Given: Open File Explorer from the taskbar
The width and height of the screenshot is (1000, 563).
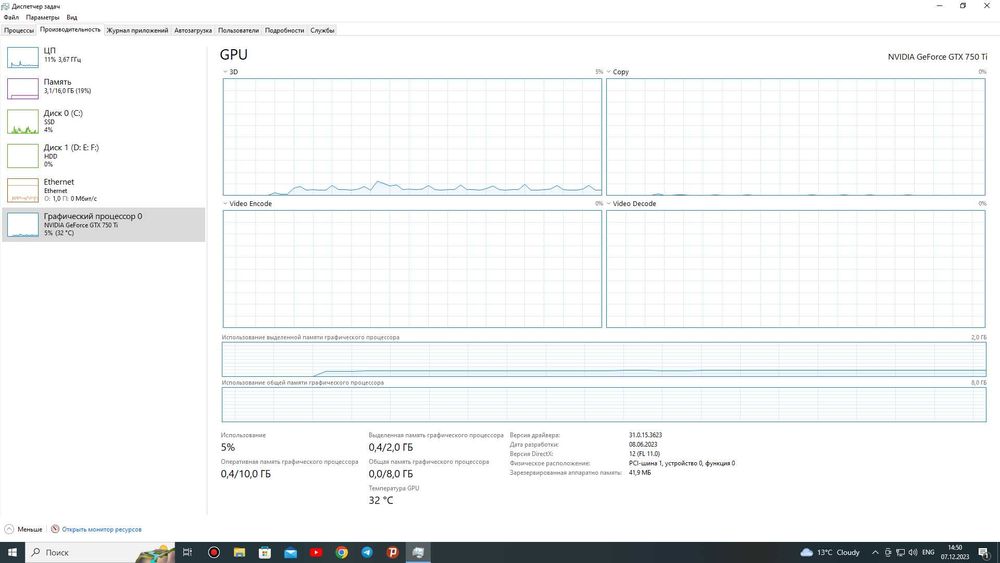Looking at the screenshot, I should (x=239, y=552).
